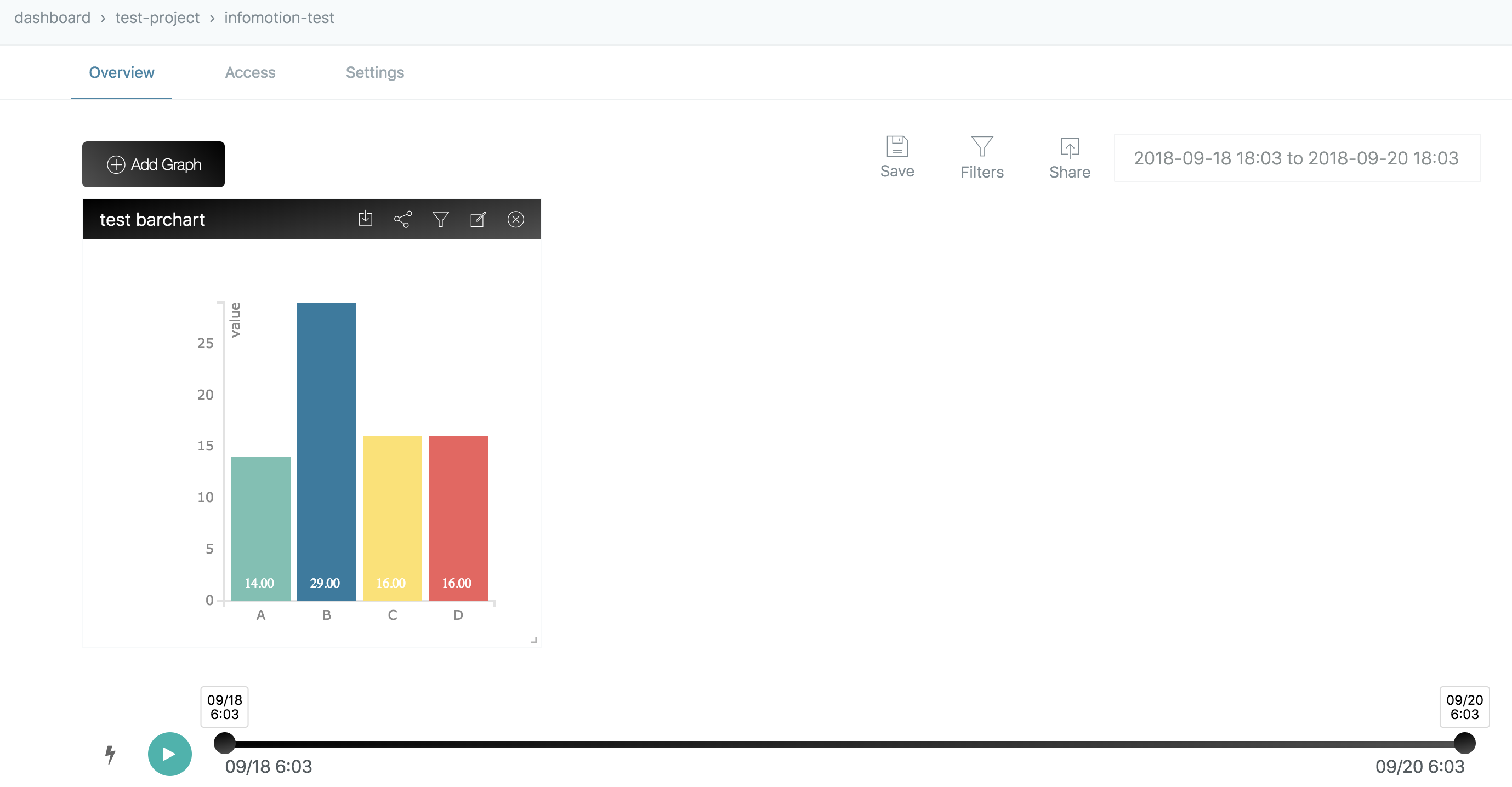Click the share nodes icon on test barchart
Image resolution: width=1512 pixels, height=787 pixels.
(402, 219)
